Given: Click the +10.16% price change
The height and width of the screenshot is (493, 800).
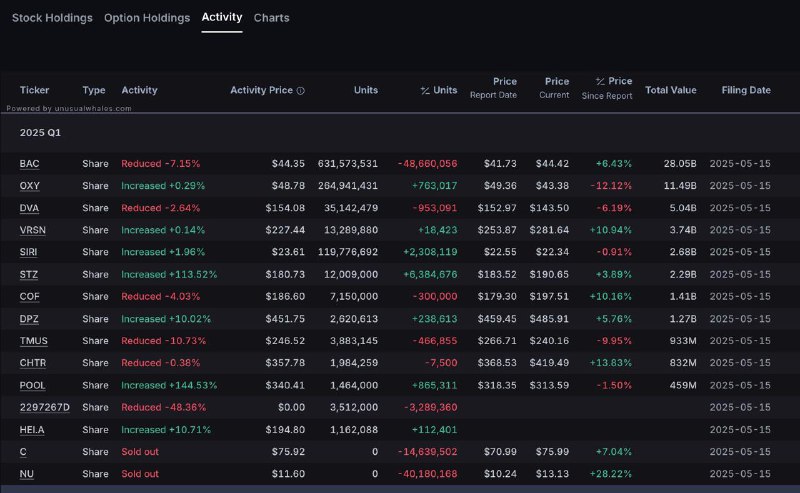Looking at the screenshot, I should point(611,297).
